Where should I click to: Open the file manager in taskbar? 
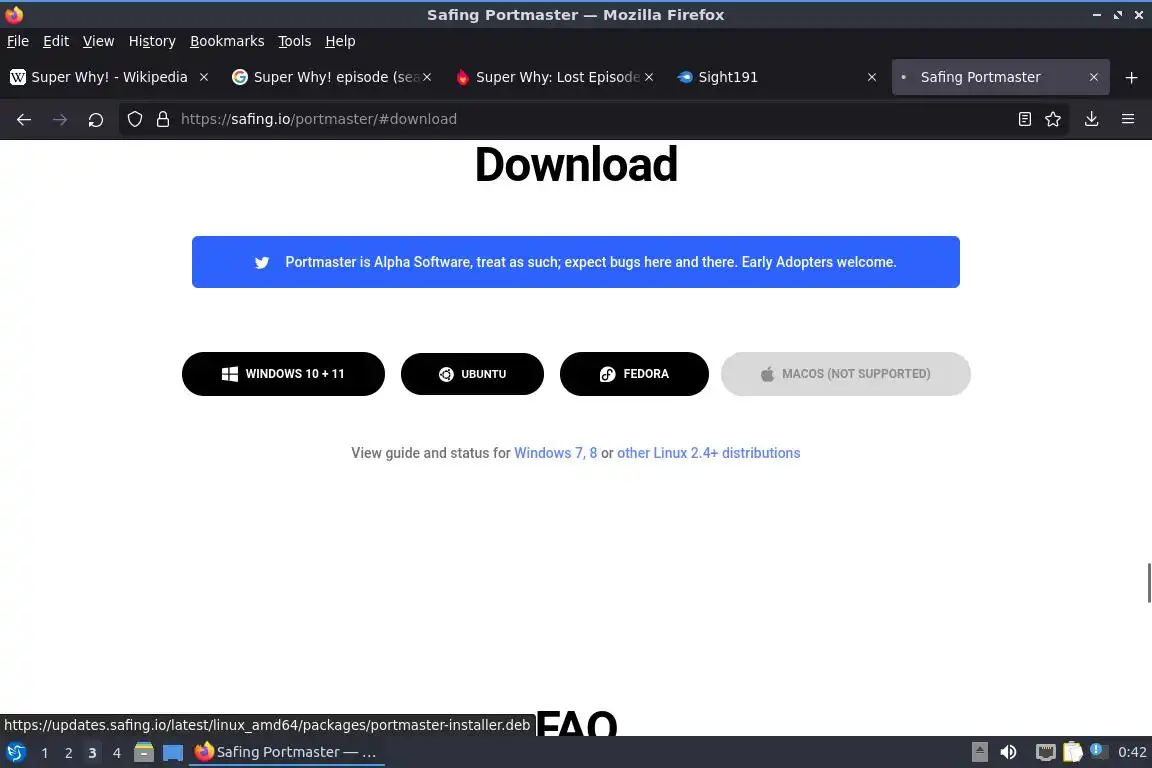pyautogui.click(x=144, y=753)
